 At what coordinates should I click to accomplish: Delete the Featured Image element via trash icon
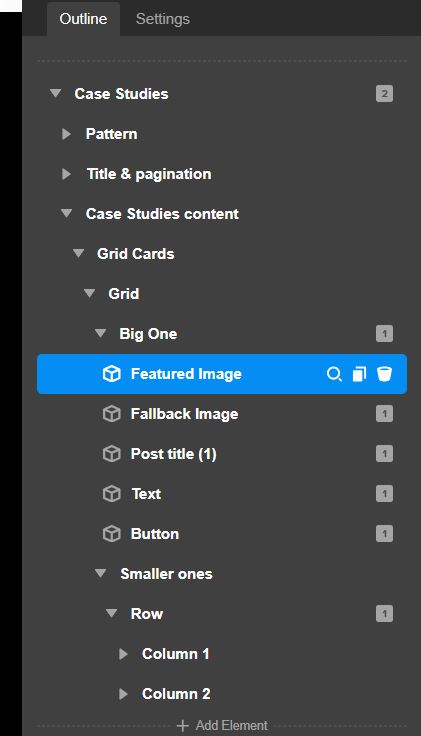[x=384, y=374]
